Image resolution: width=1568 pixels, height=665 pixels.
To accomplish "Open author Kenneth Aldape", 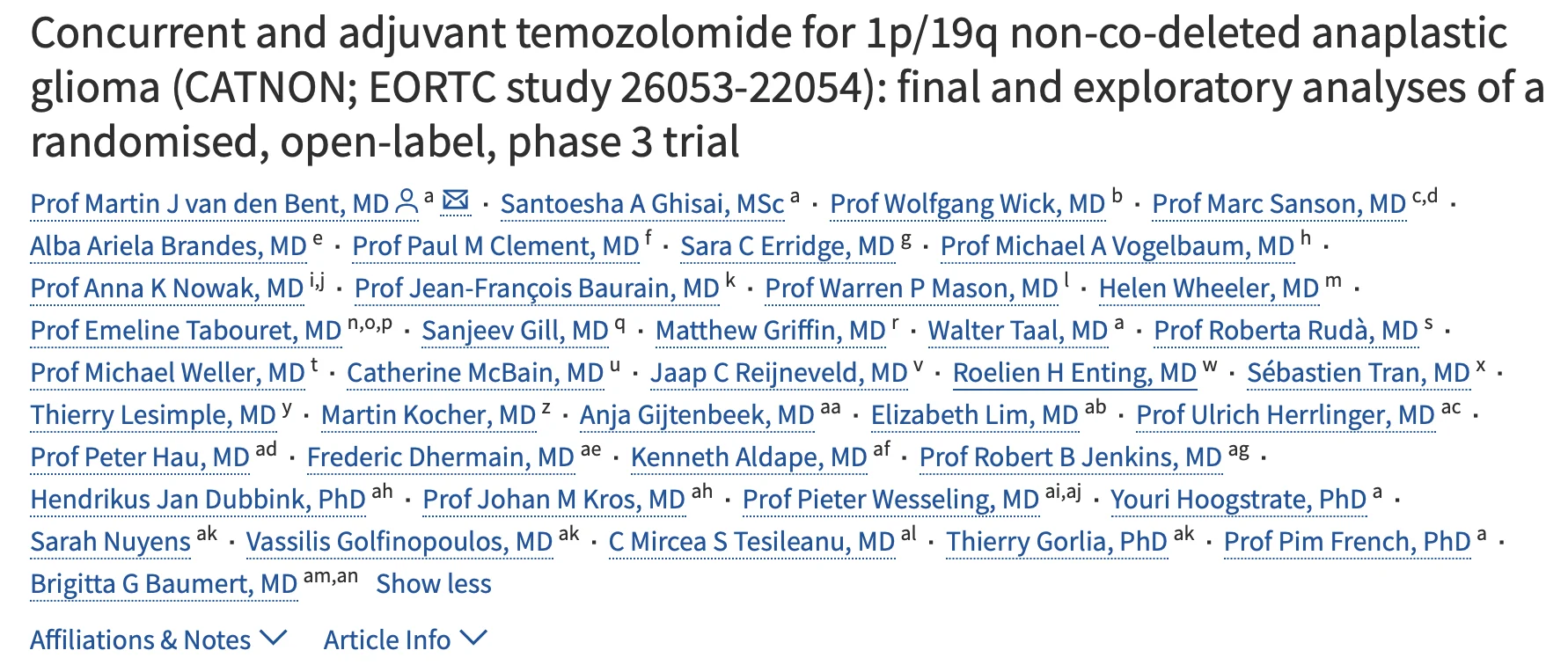I will [749, 457].
